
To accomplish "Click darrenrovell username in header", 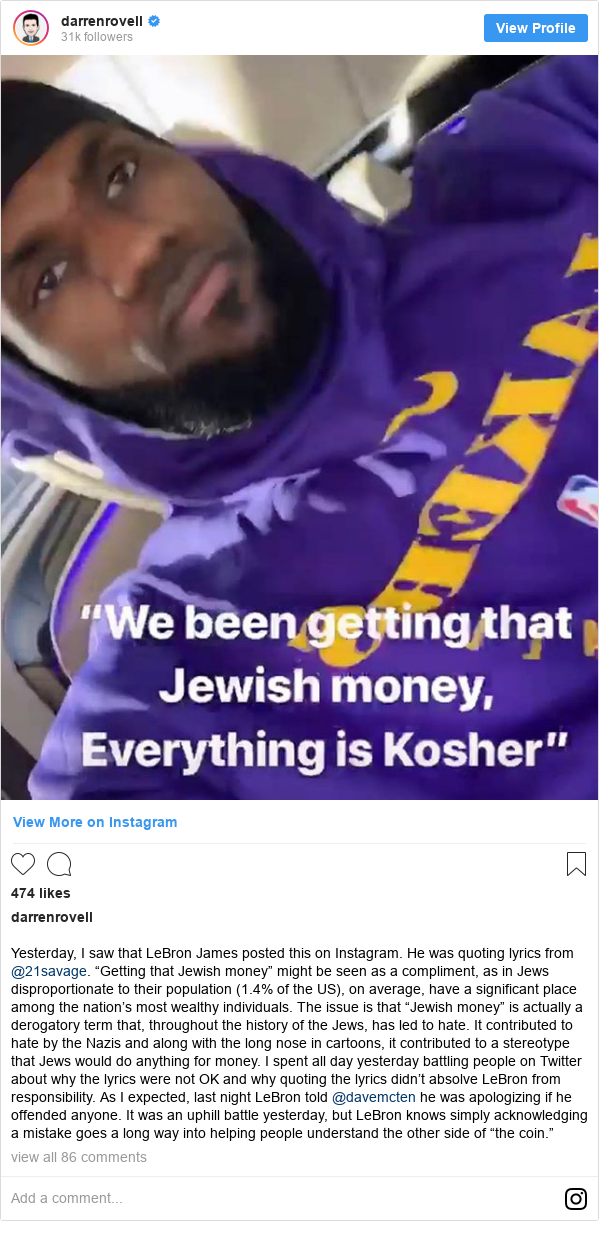I will (x=102, y=21).
